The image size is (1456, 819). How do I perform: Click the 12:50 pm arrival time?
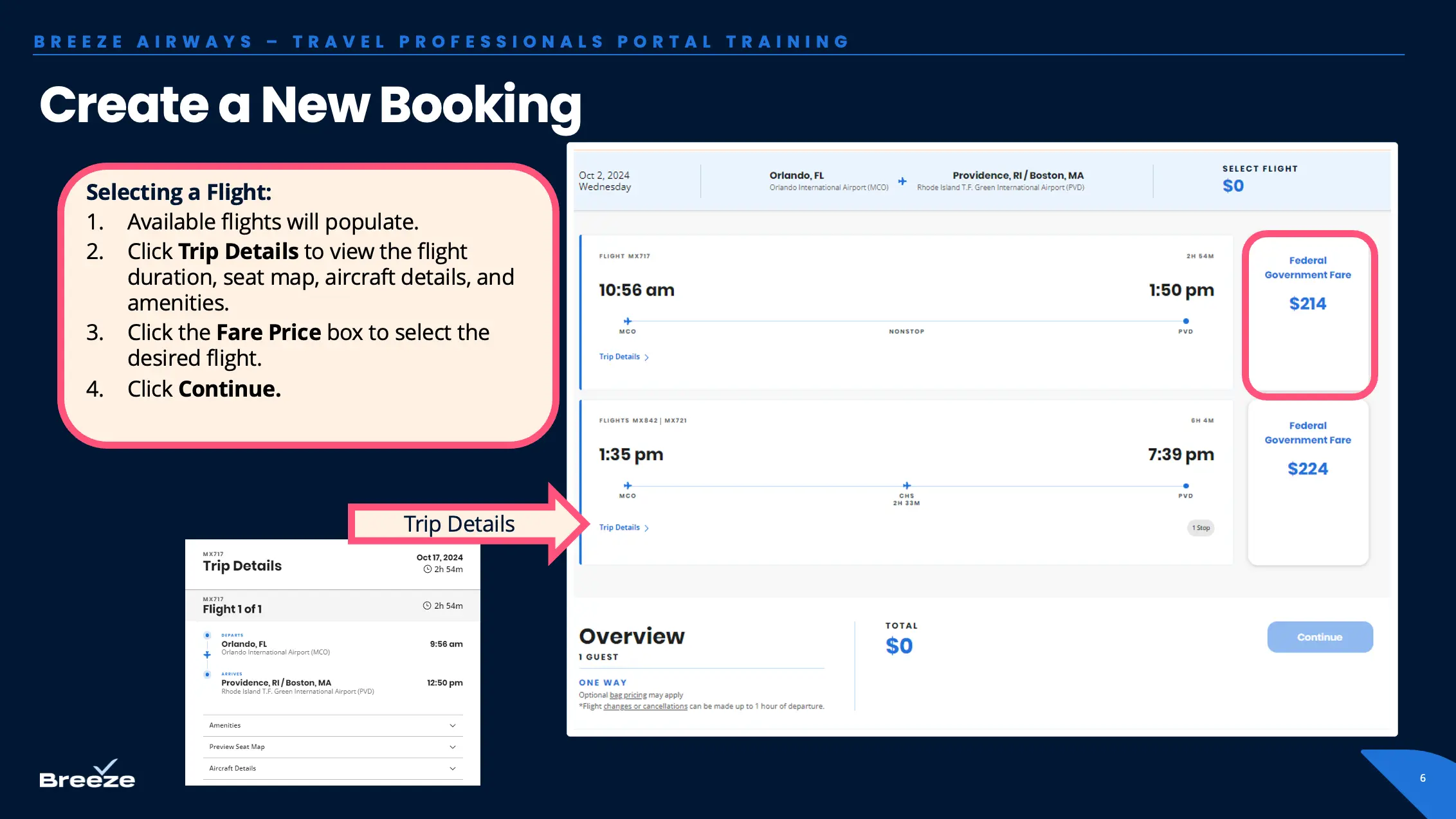tap(445, 683)
